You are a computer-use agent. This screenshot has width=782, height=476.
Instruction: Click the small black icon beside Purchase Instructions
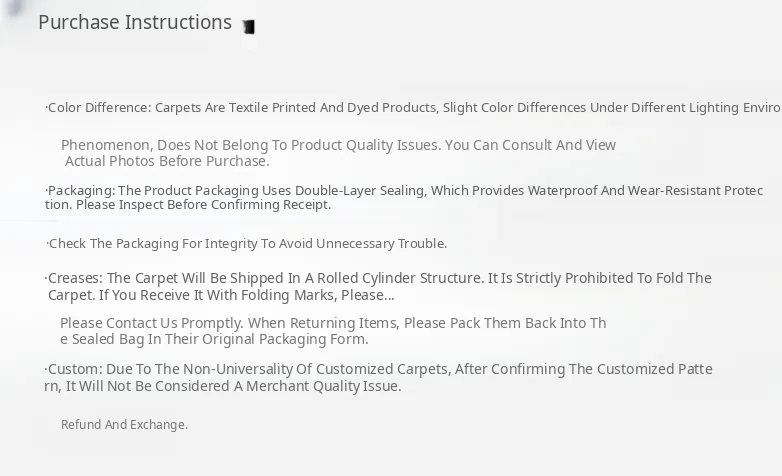pos(248,27)
